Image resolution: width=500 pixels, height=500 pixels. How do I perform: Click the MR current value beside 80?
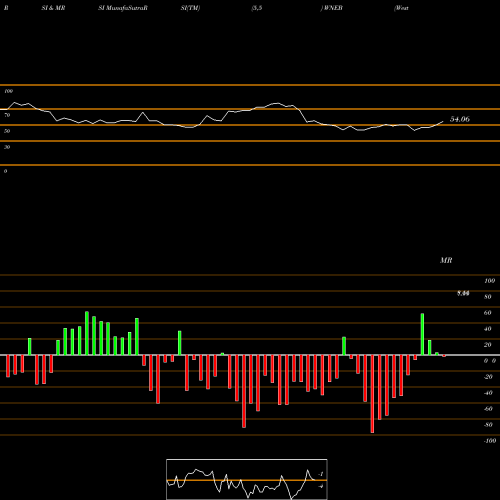click(x=463, y=293)
